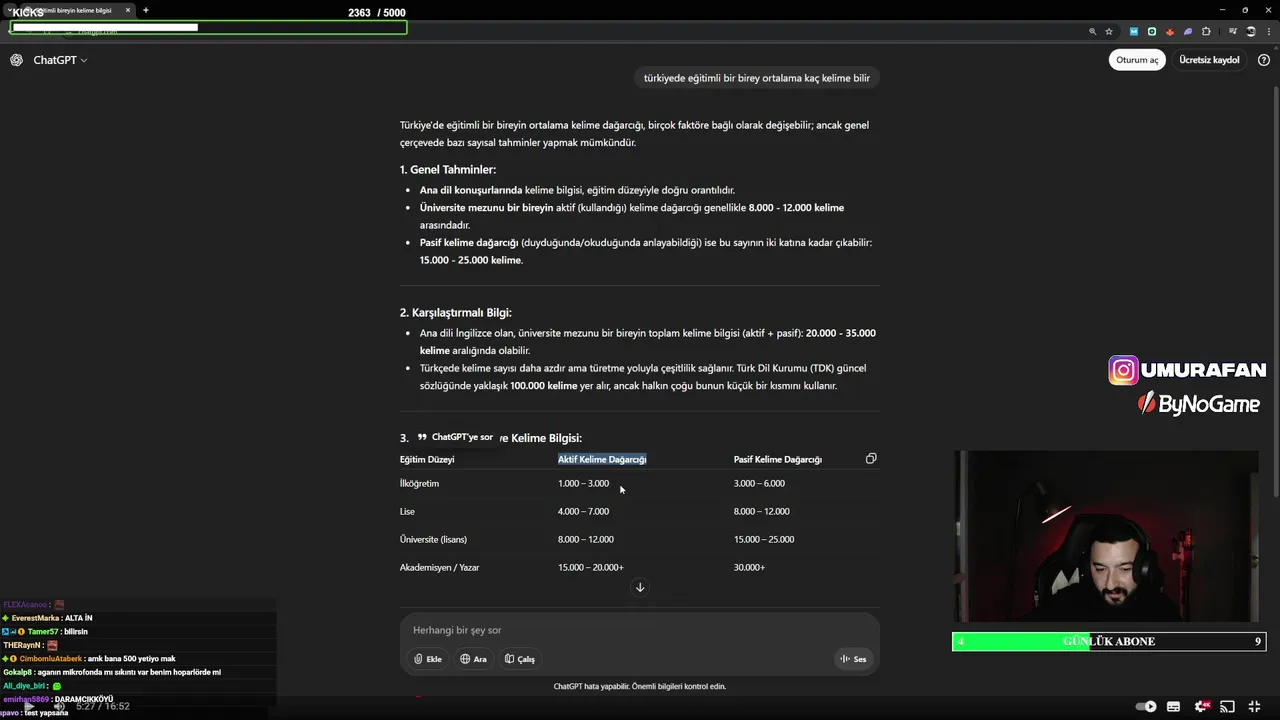Click the 2. Karşılaştırmalı Bilgi heading

[x=456, y=312]
